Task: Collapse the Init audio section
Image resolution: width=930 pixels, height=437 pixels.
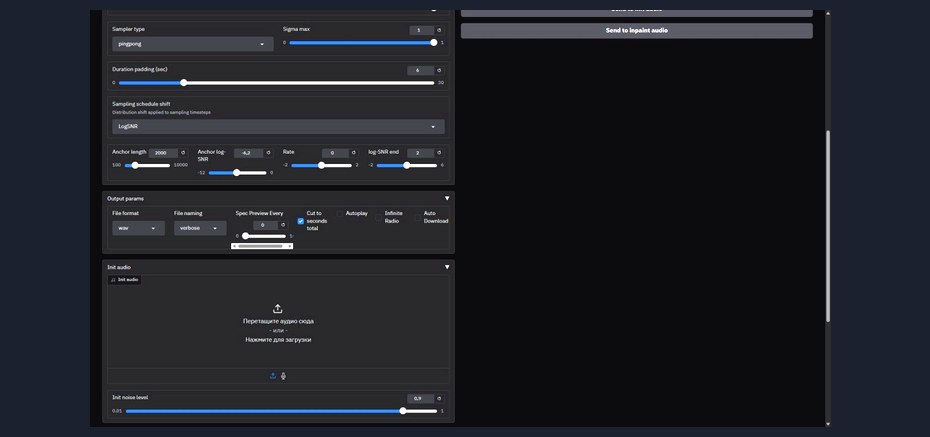Action: (x=447, y=267)
